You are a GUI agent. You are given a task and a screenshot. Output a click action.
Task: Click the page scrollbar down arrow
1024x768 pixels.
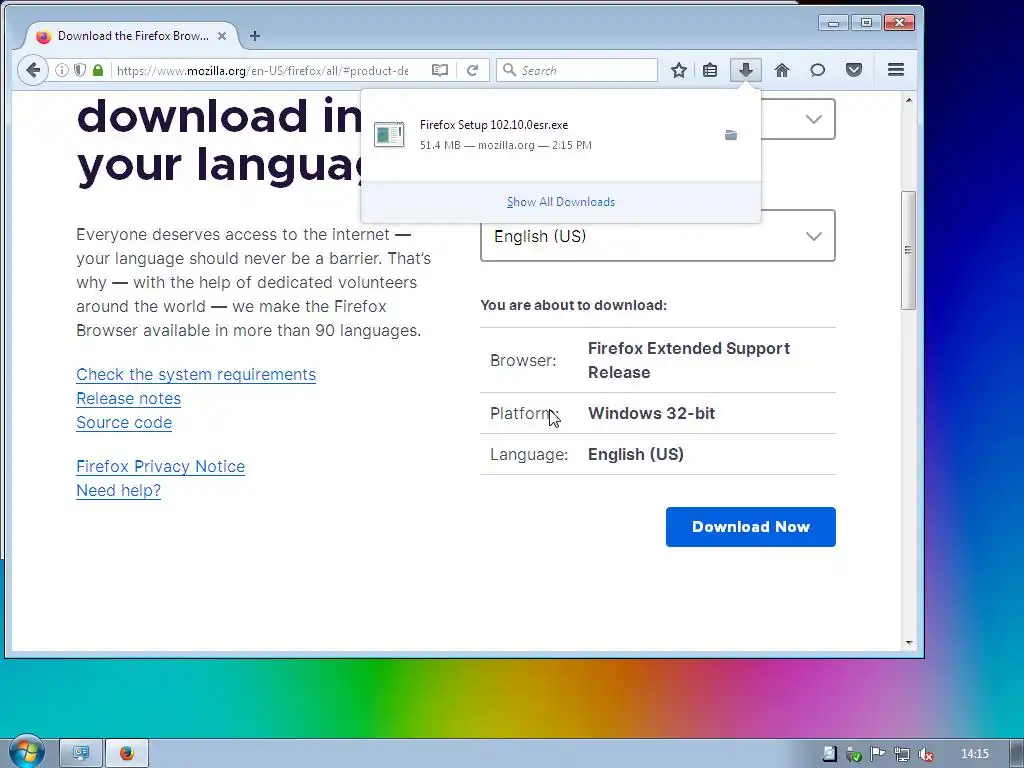click(908, 643)
